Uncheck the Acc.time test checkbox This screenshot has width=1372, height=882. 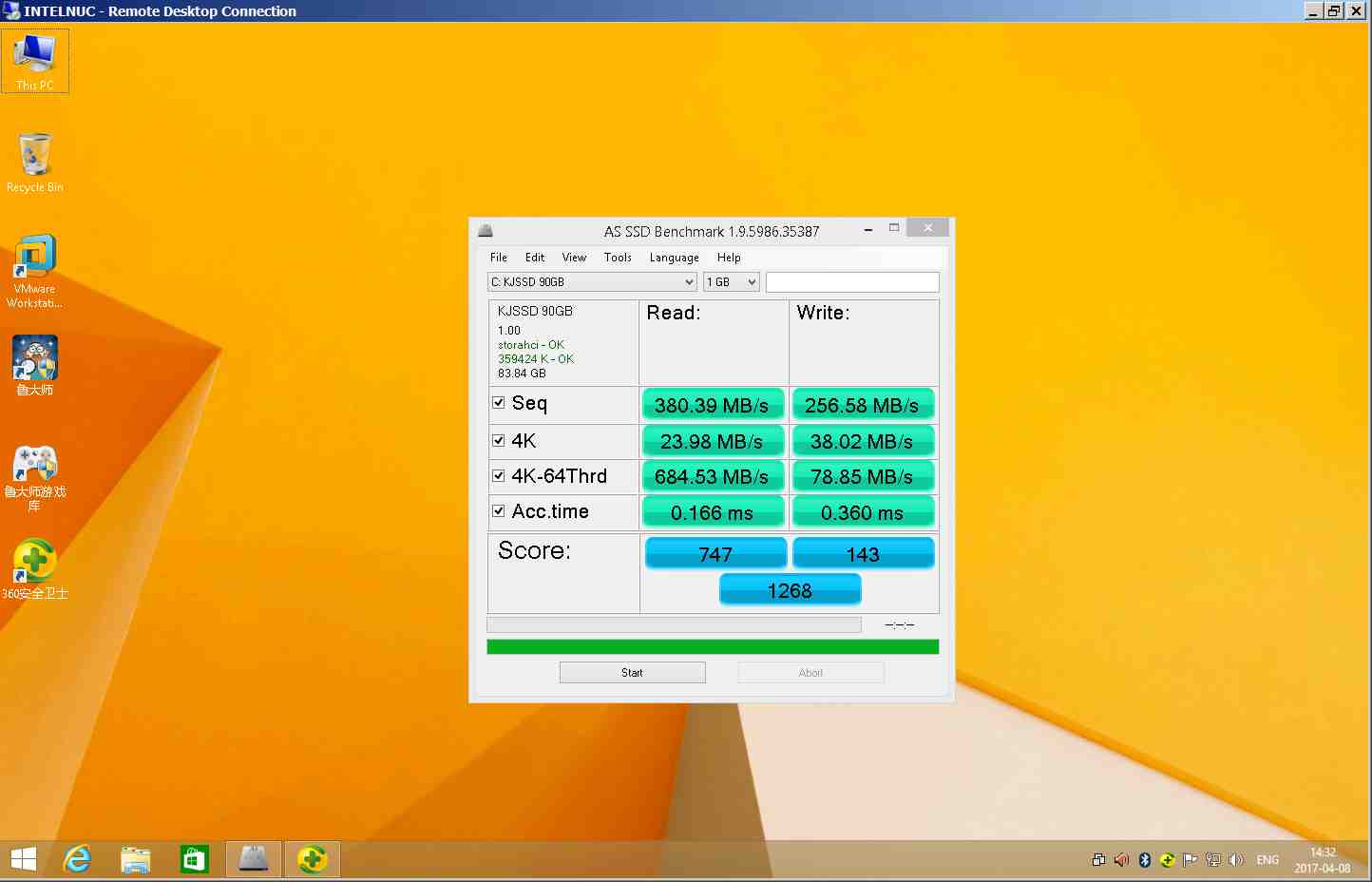(x=499, y=511)
